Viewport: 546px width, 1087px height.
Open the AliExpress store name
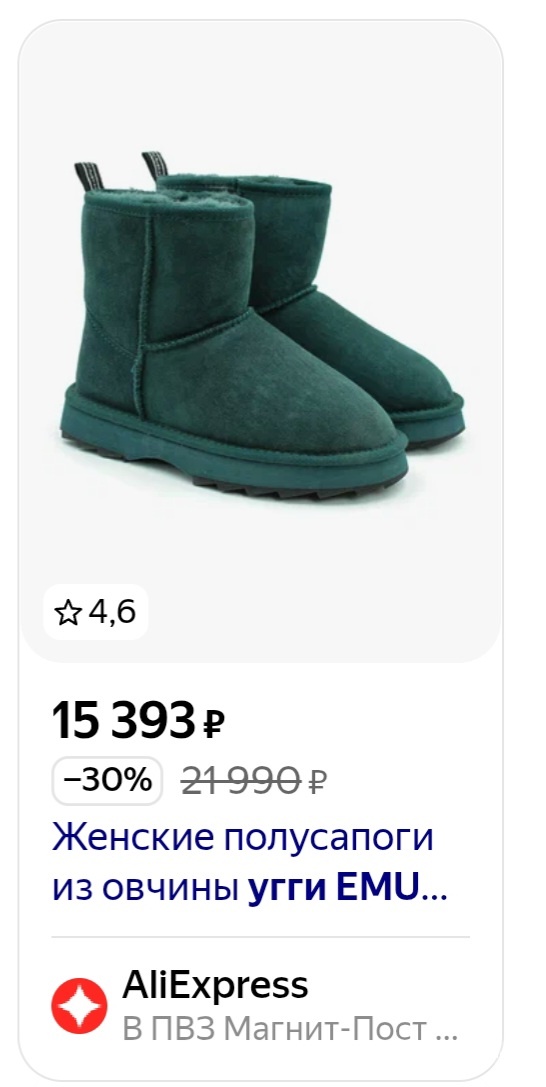pos(215,985)
